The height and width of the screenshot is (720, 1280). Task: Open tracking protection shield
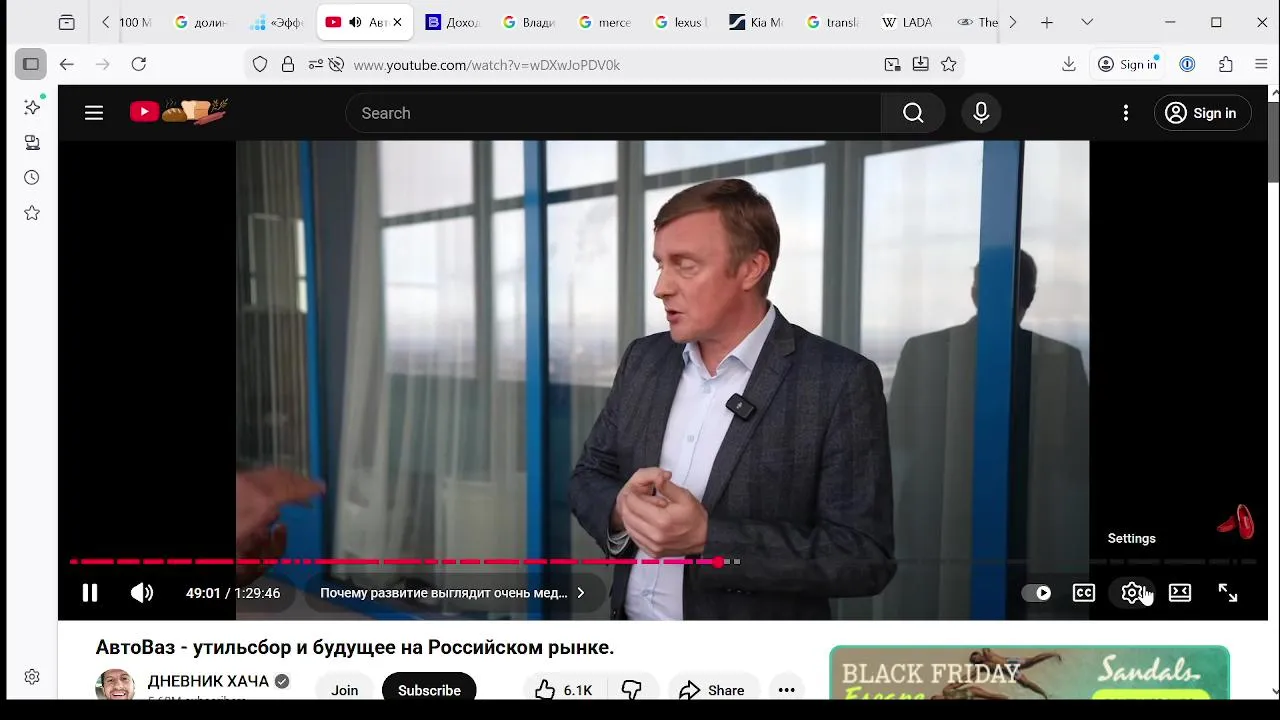(x=260, y=64)
